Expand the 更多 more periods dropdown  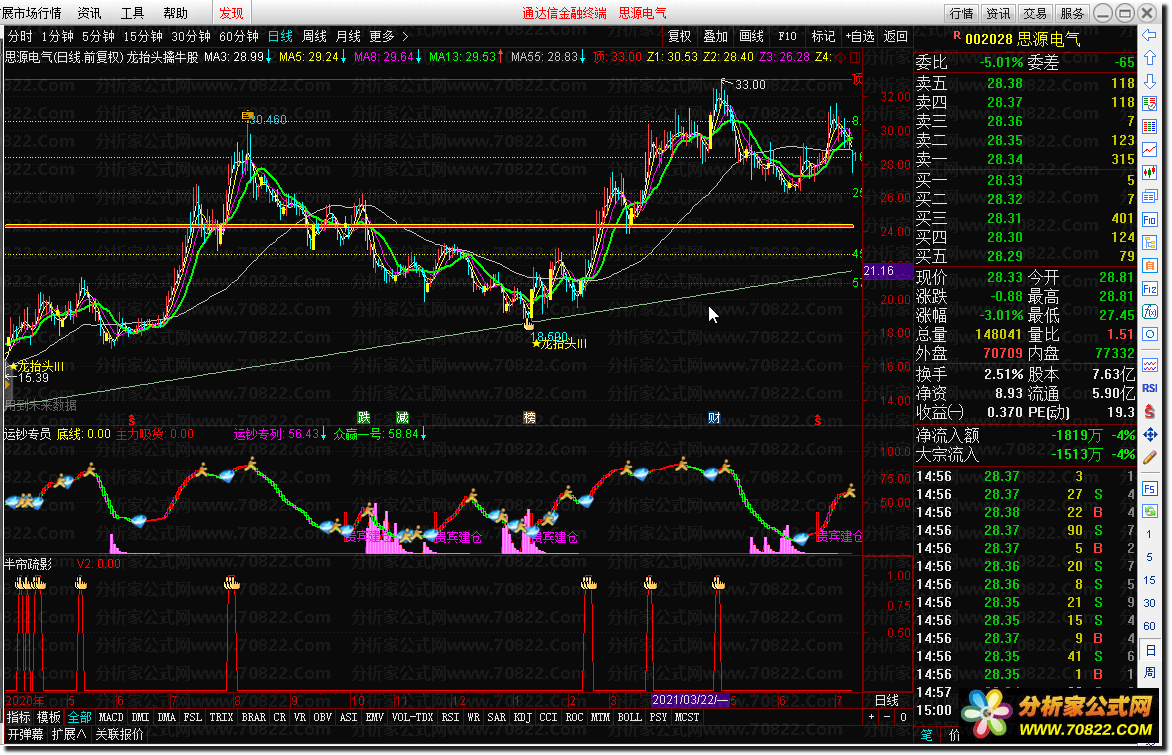click(388, 36)
